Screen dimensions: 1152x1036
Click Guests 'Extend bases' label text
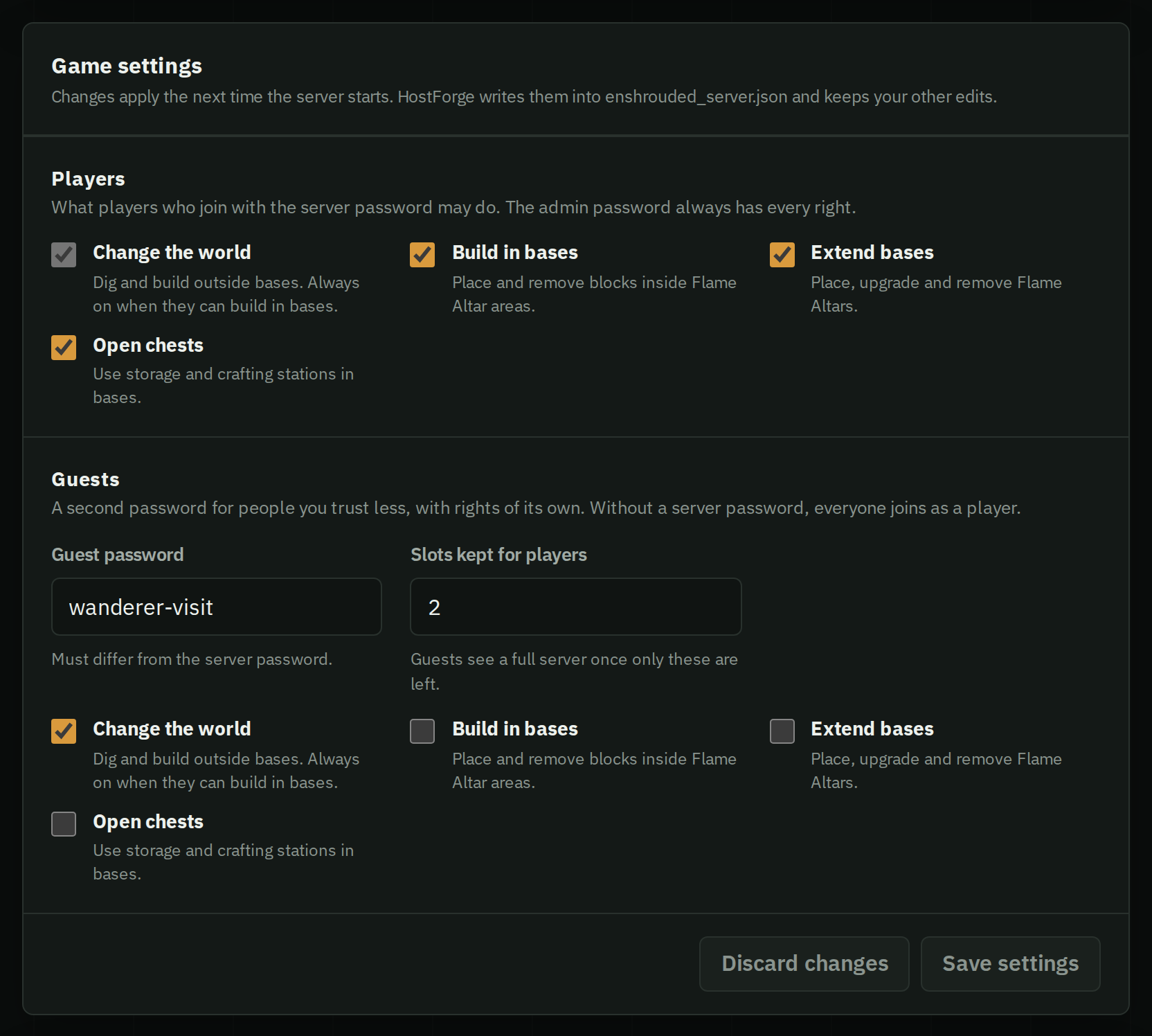[x=872, y=729]
